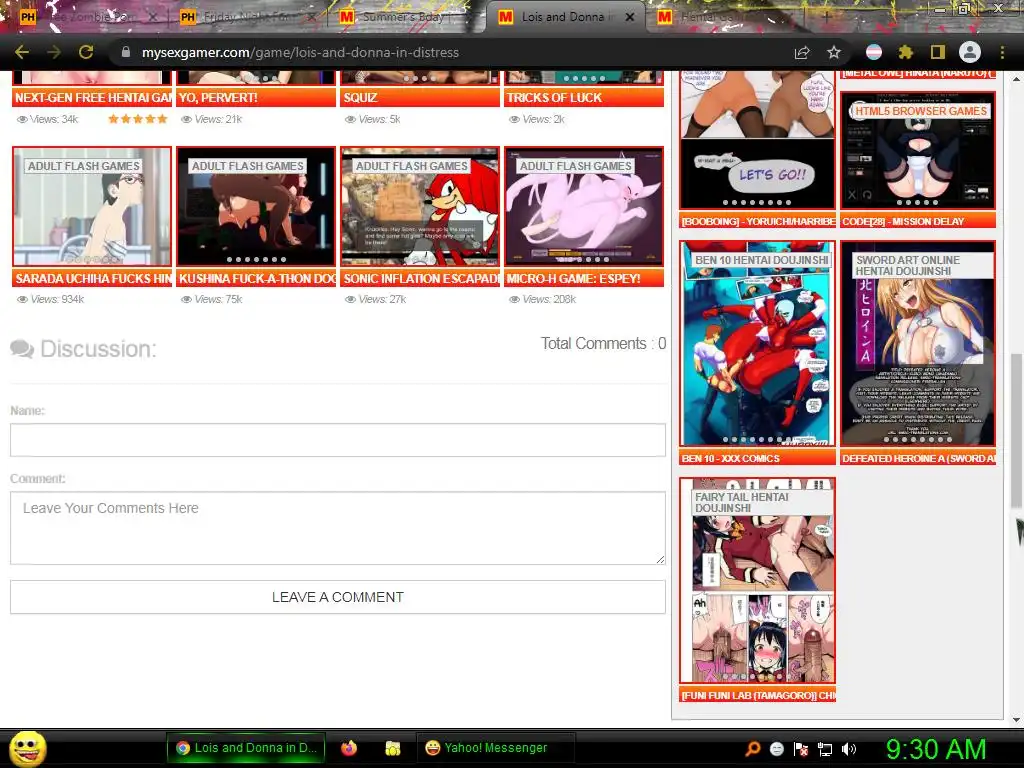Screen dimensions: 1024x768
Task: Reload the current page
Action: point(86,52)
